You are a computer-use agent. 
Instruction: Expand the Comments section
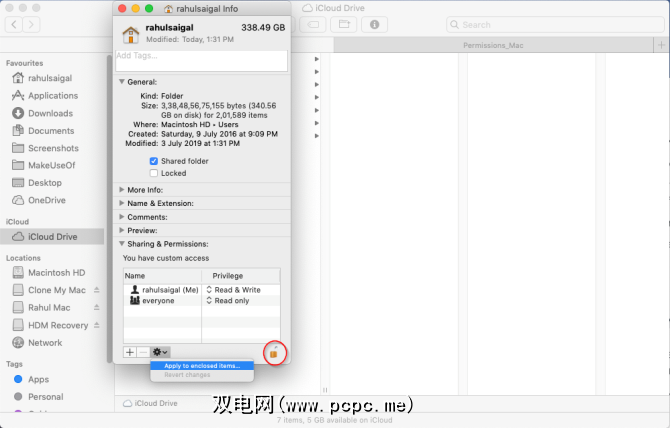click(x=122, y=217)
